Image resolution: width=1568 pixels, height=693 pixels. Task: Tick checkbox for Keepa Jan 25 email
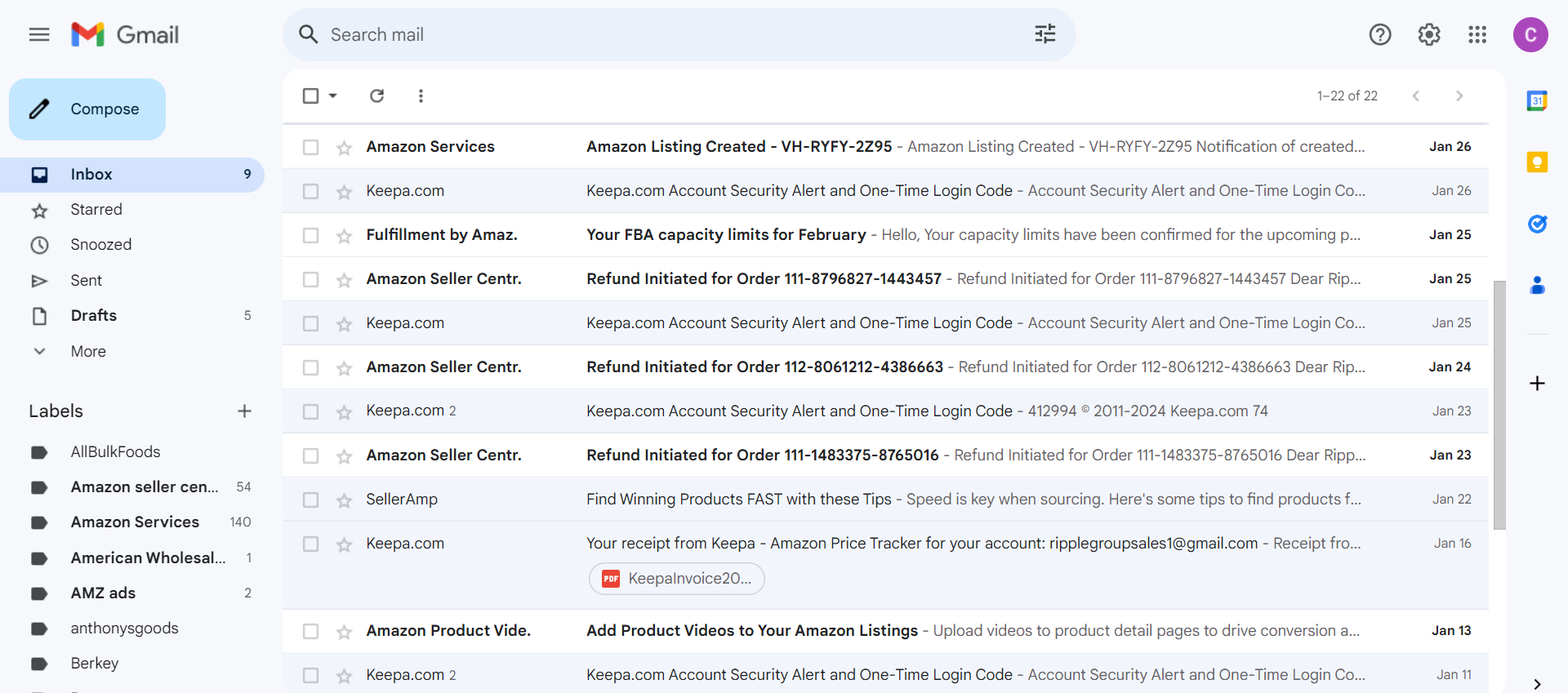(x=310, y=323)
